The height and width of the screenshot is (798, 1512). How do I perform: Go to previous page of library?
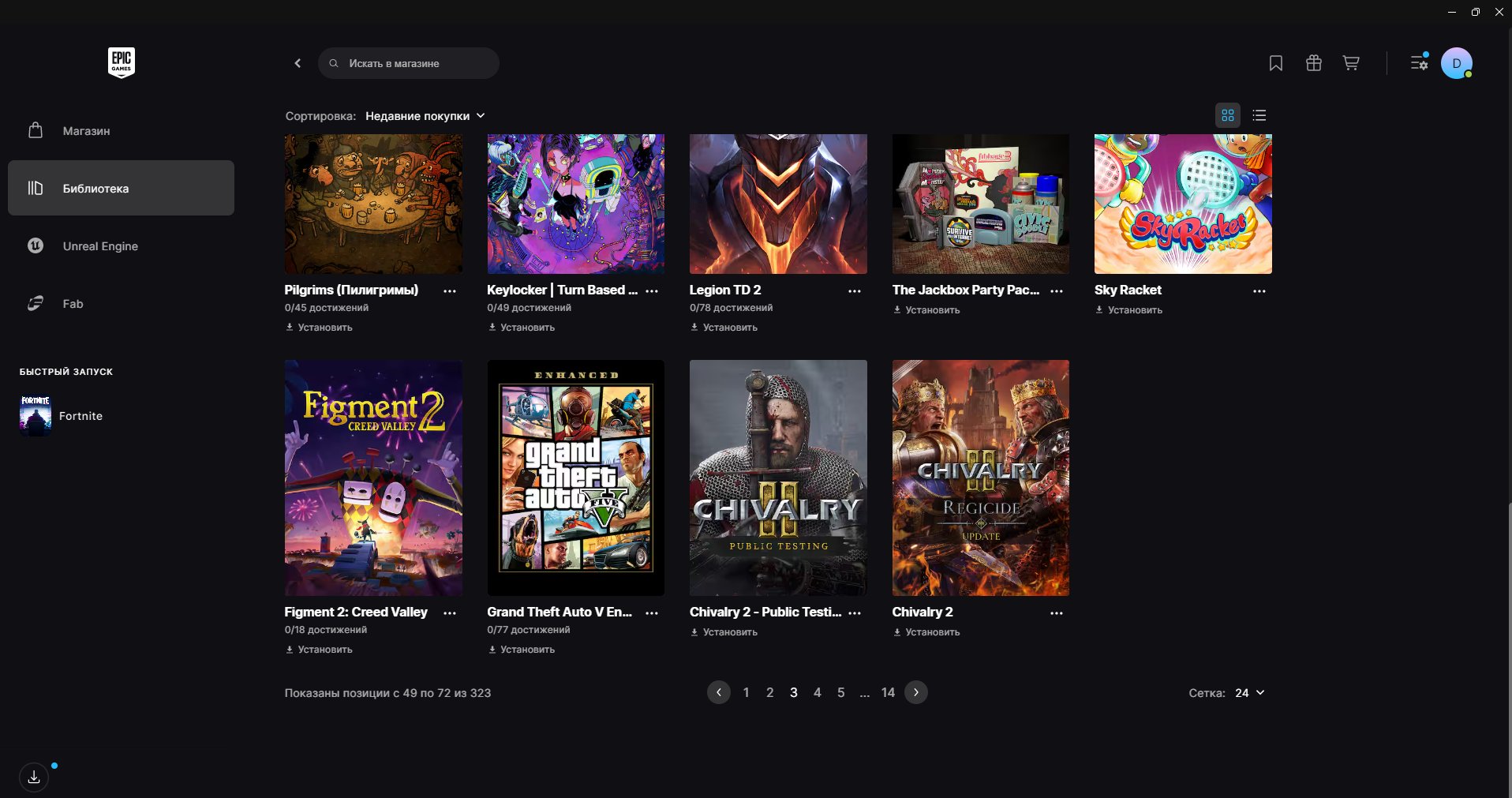pyautogui.click(x=719, y=693)
